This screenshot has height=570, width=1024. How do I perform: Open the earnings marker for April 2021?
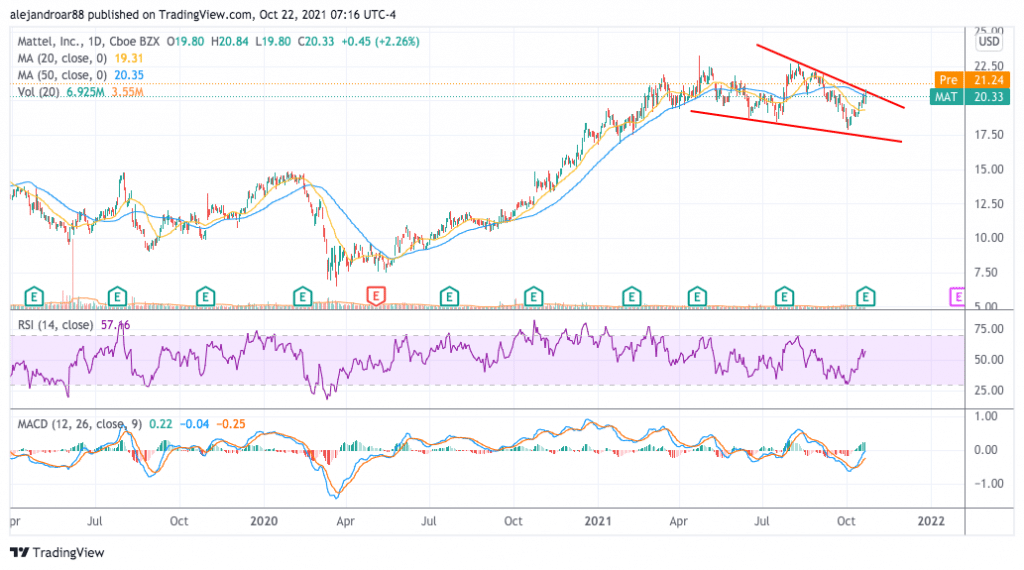[697, 296]
